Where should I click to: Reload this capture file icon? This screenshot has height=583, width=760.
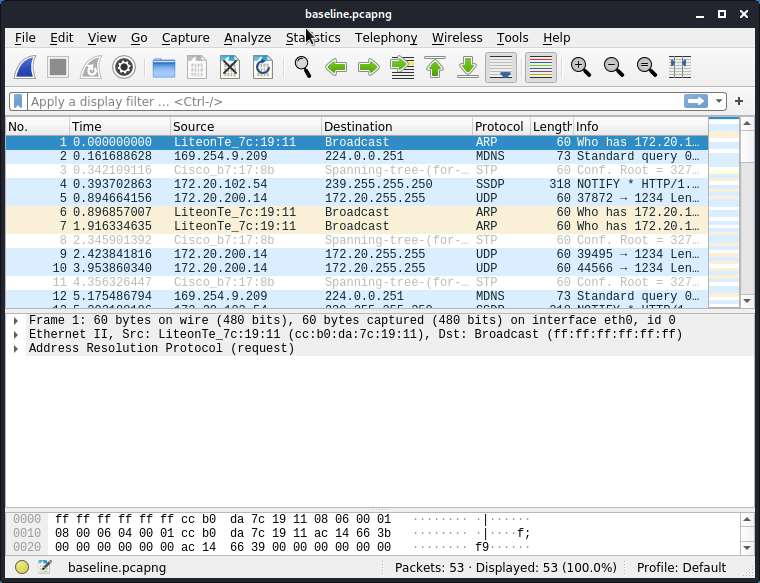tap(263, 67)
